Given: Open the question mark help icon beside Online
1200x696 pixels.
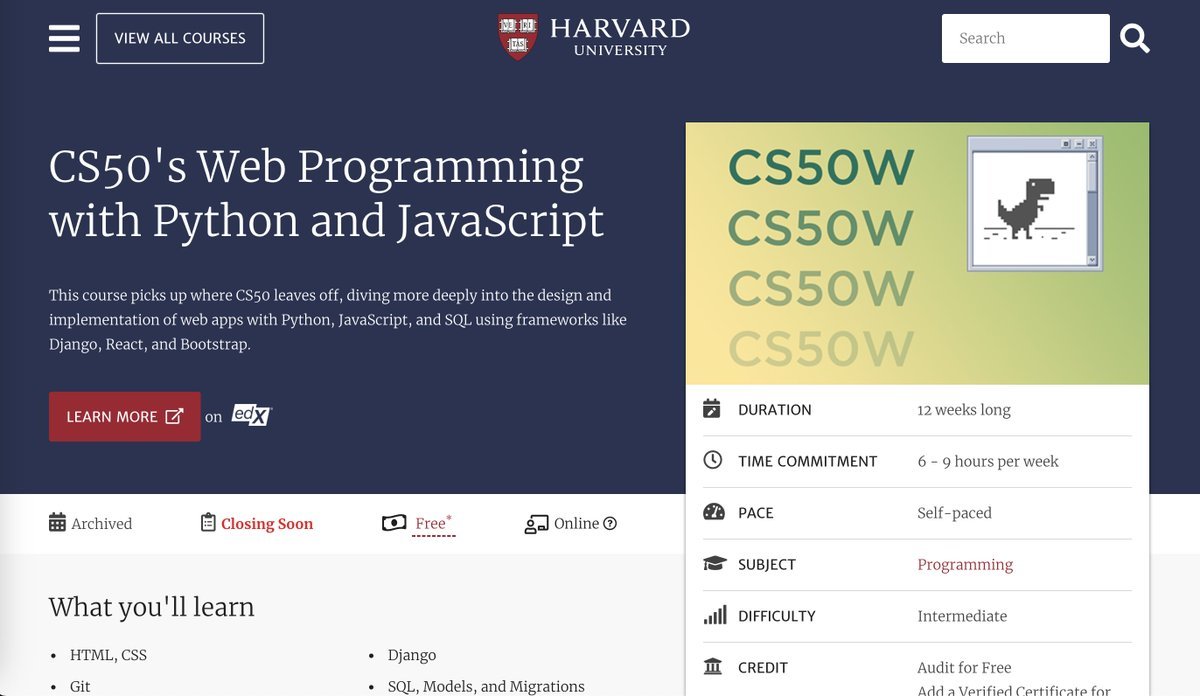Looking at the screenshot, I should tap(610, 523).
